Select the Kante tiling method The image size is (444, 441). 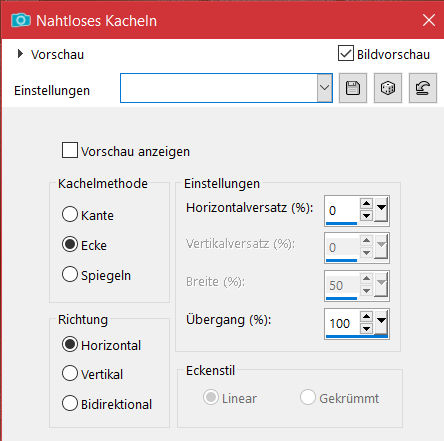point(70,214)
